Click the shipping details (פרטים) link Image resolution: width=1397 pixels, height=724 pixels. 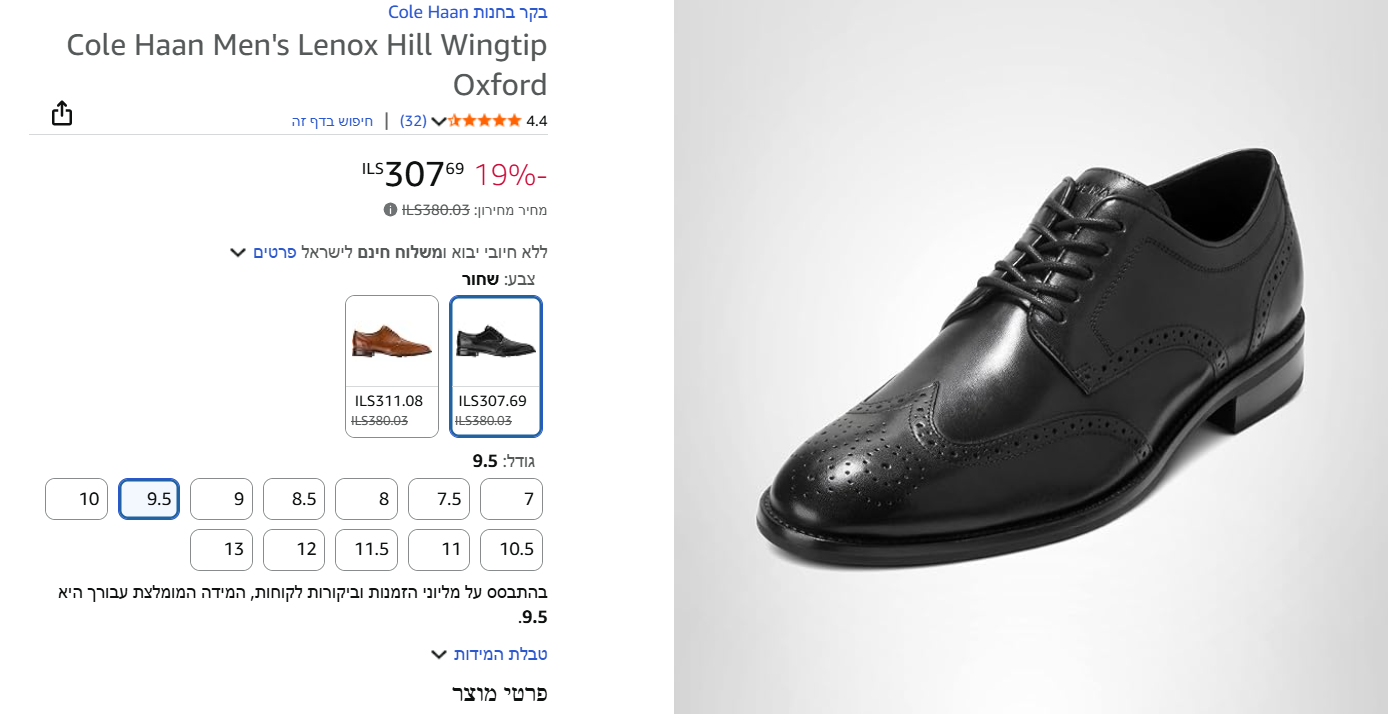click(x=274, y=252)
